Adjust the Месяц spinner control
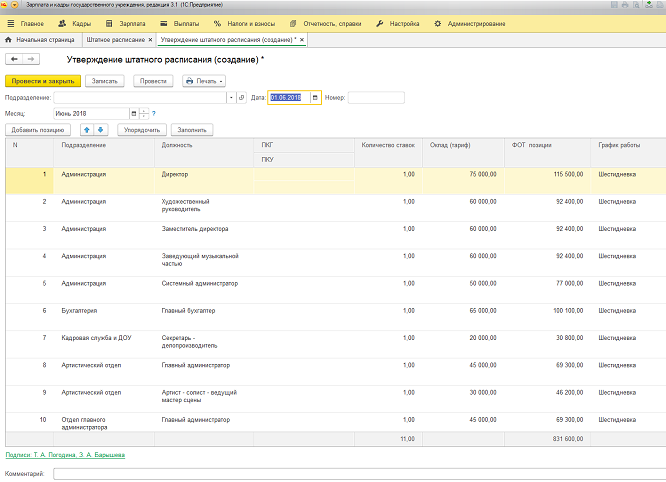The width and height of the screenshot is (666, 482). coord(144,114)
